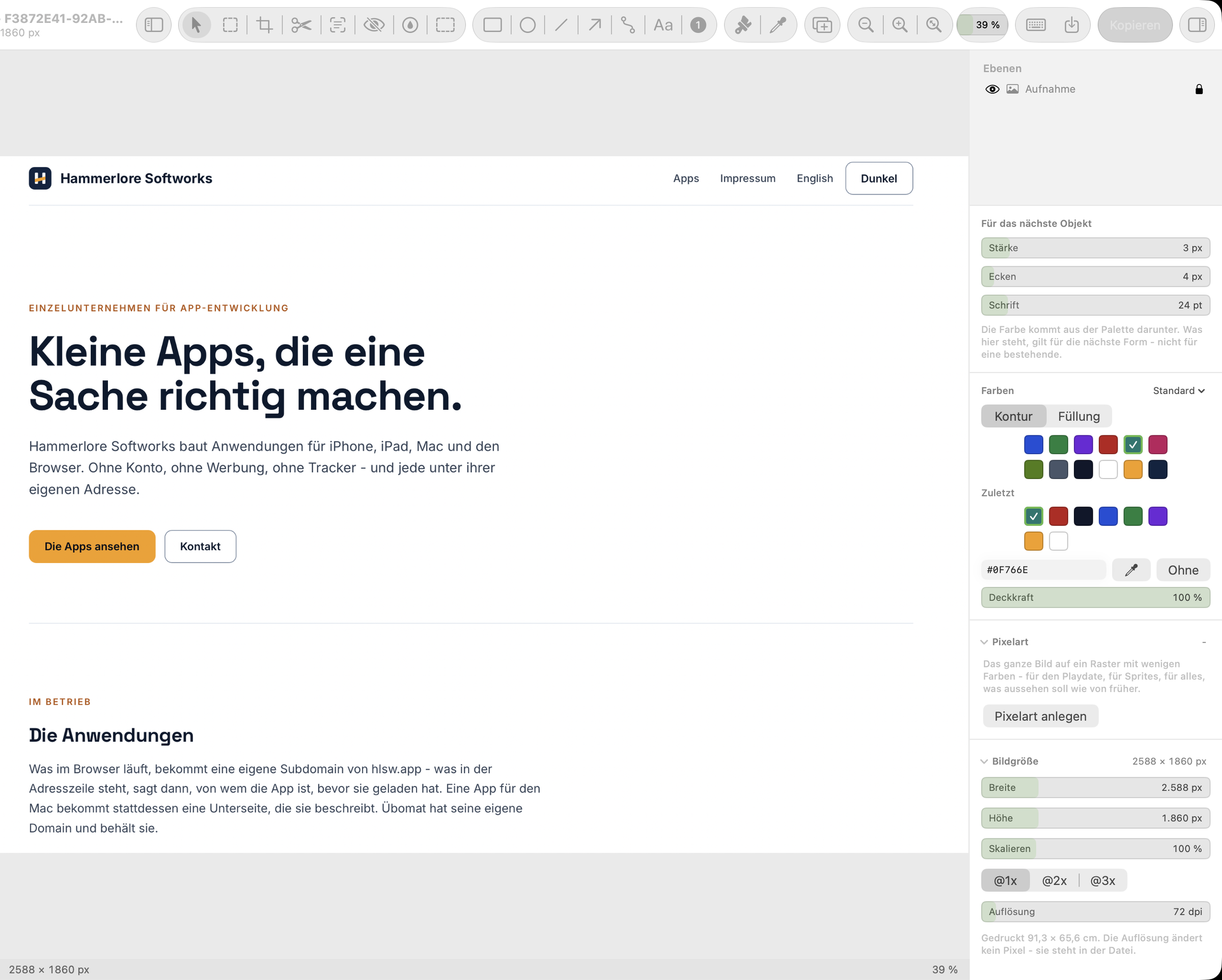Select the hide/redact crossed-eye tool
The width and height of the screenshot is (1222, 980).
pyautogui.click(x=374, y=25)
